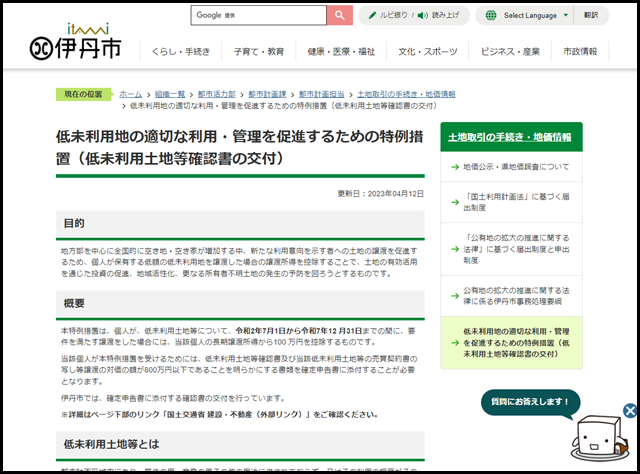Viewport: 640px width, 474px height.
Task: Open 土地取引の手続き・地価情報 breadcrumb link
Action: 407,94
